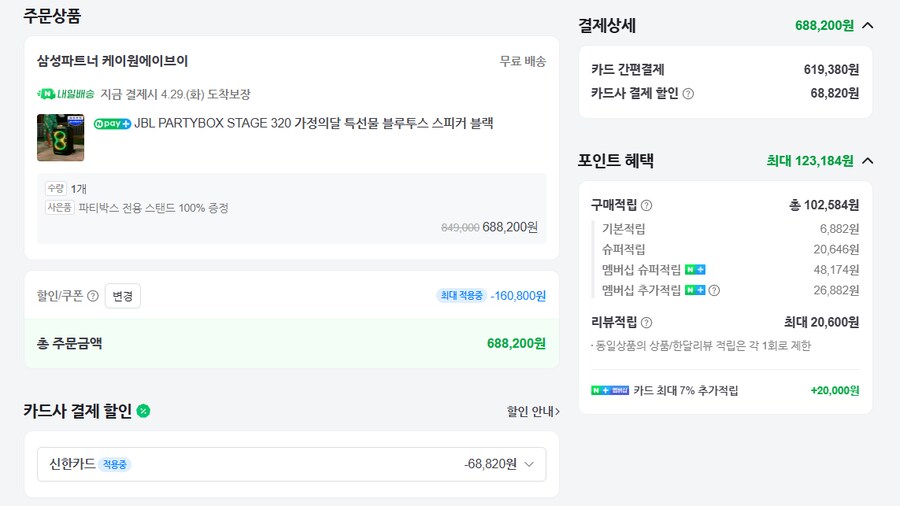
Task: Click the 지금 결제시 4.29.(화) 도착보장 text
Action: pos(175,94)
